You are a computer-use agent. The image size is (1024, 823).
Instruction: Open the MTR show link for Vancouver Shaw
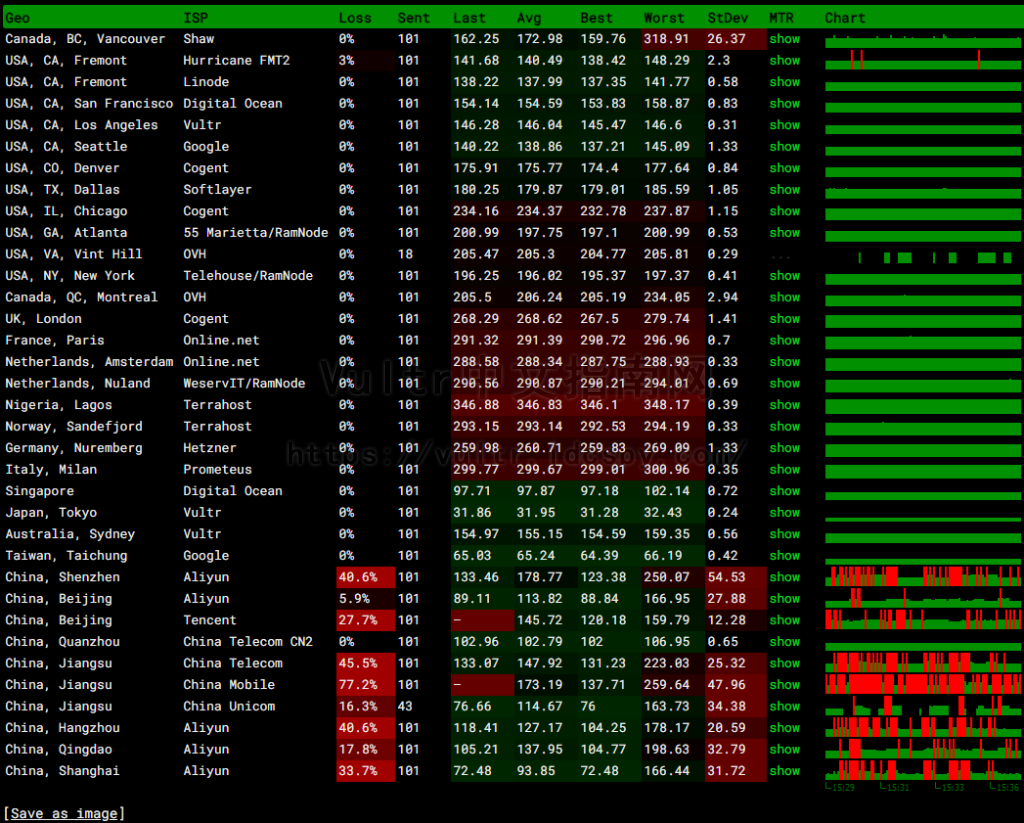coord(784,39)
